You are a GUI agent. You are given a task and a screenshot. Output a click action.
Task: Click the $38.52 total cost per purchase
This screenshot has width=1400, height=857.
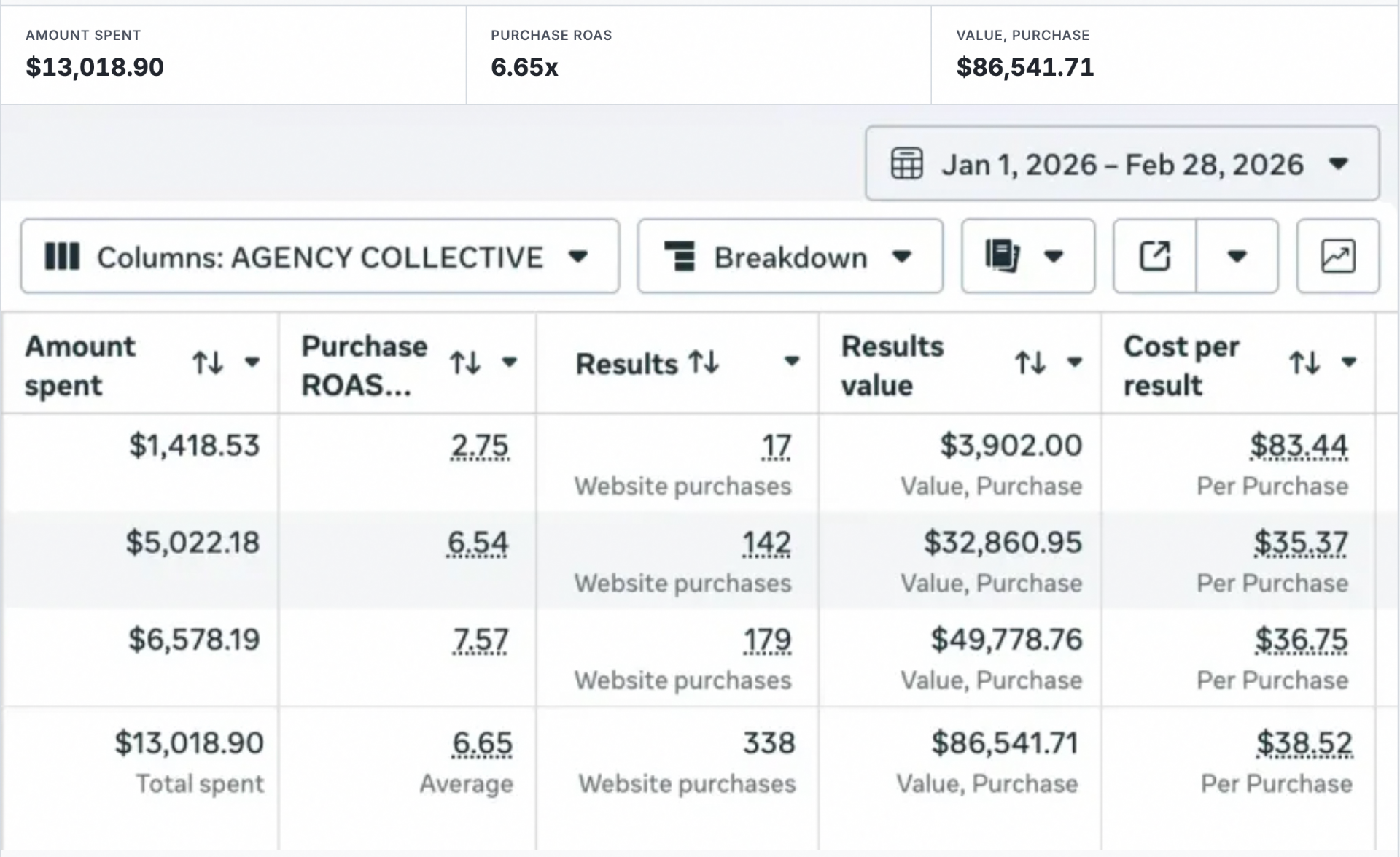point(1304,742)
